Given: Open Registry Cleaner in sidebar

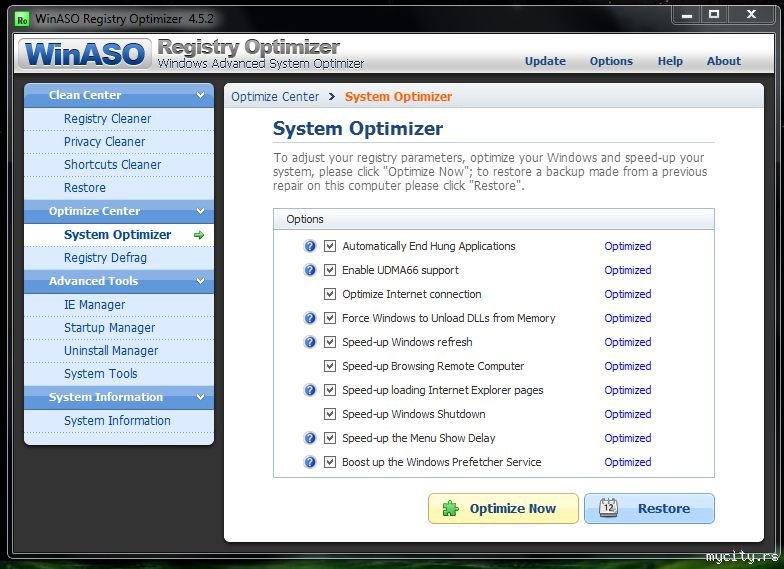Looking at the screenshot, I should 119,119.
